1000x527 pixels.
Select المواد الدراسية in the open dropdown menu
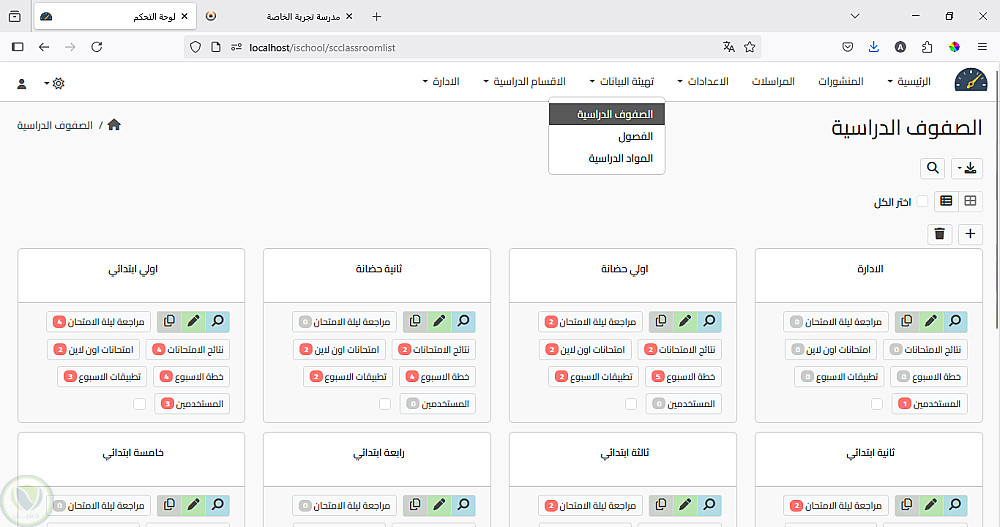point(607,158)
